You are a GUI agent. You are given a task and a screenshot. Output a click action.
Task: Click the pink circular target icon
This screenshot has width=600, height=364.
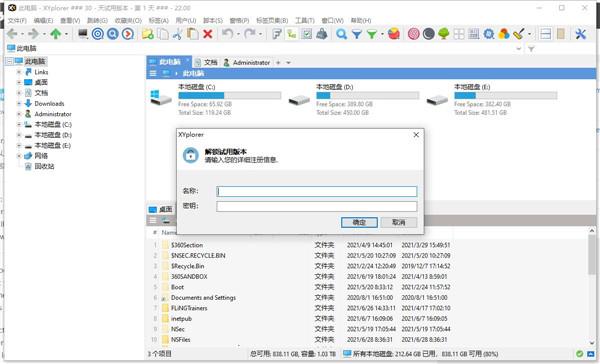tap(414, 34)
